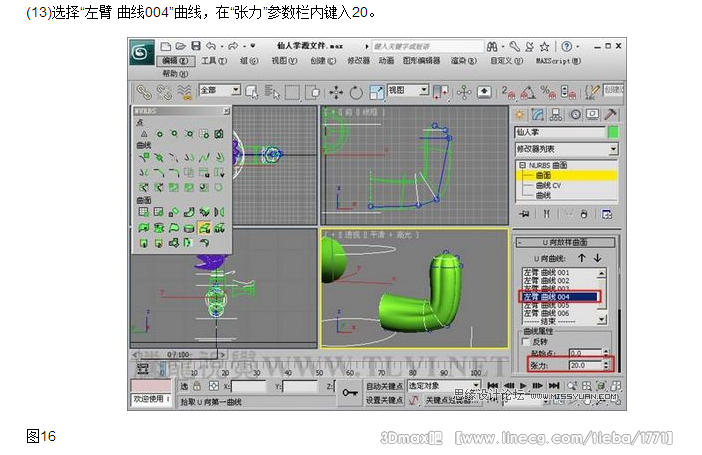
Task: Tick the reverse checkbox under curve properties
Action: pyautogui.click(x=526, y=342)
